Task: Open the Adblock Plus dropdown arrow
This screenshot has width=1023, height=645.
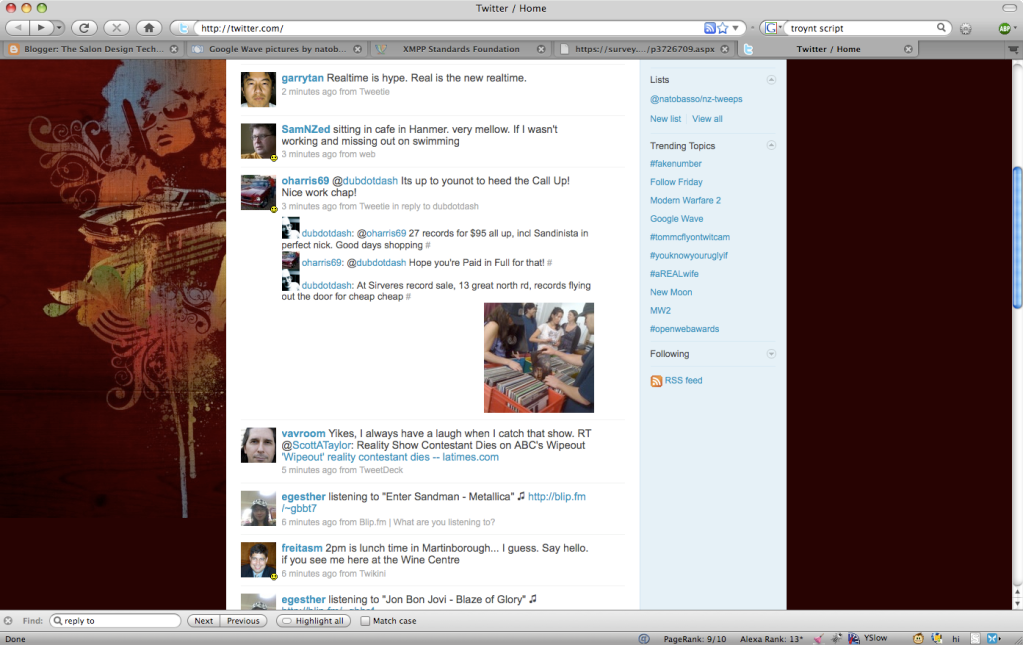Action: click(x=1015, y=28)
